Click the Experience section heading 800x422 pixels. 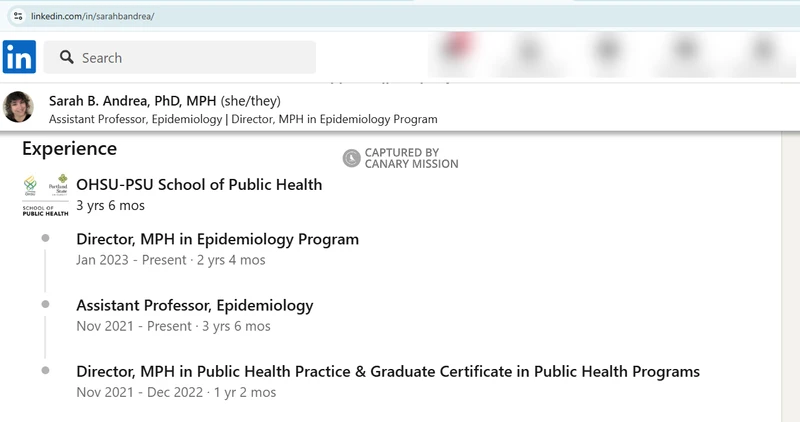tap(69, 149)
